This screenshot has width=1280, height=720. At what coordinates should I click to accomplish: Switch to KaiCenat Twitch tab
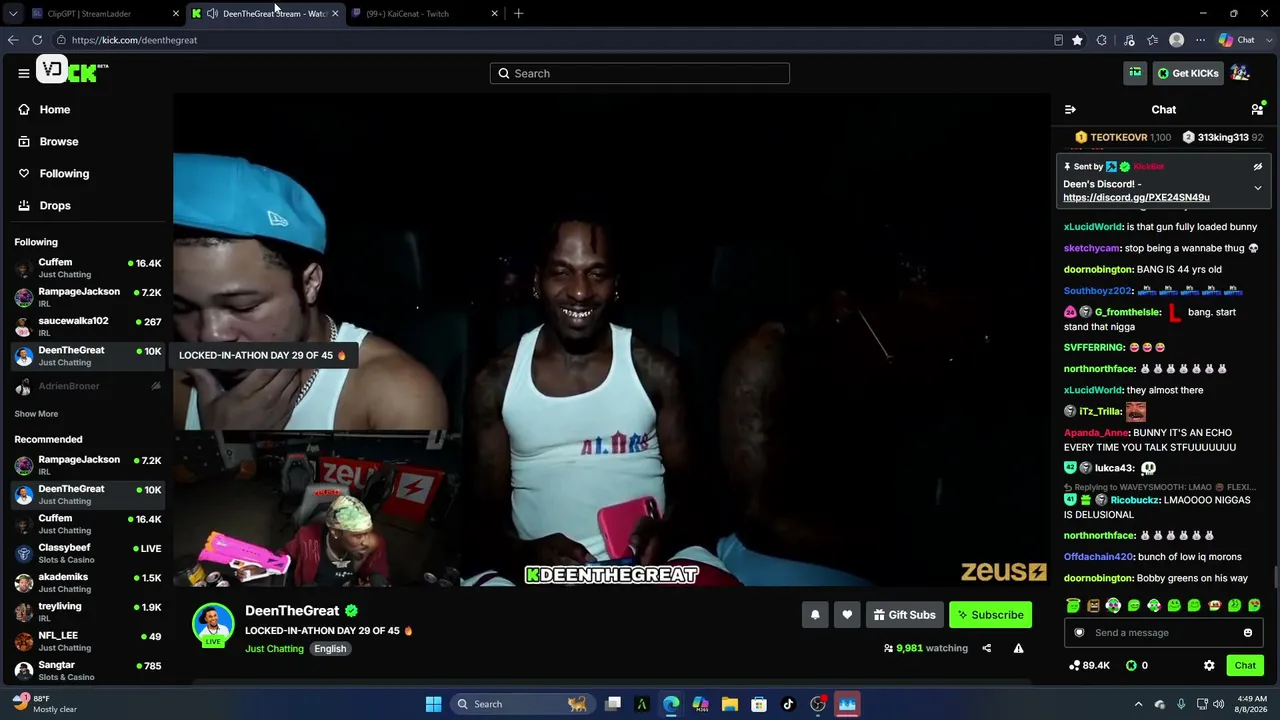pos(423,14)
